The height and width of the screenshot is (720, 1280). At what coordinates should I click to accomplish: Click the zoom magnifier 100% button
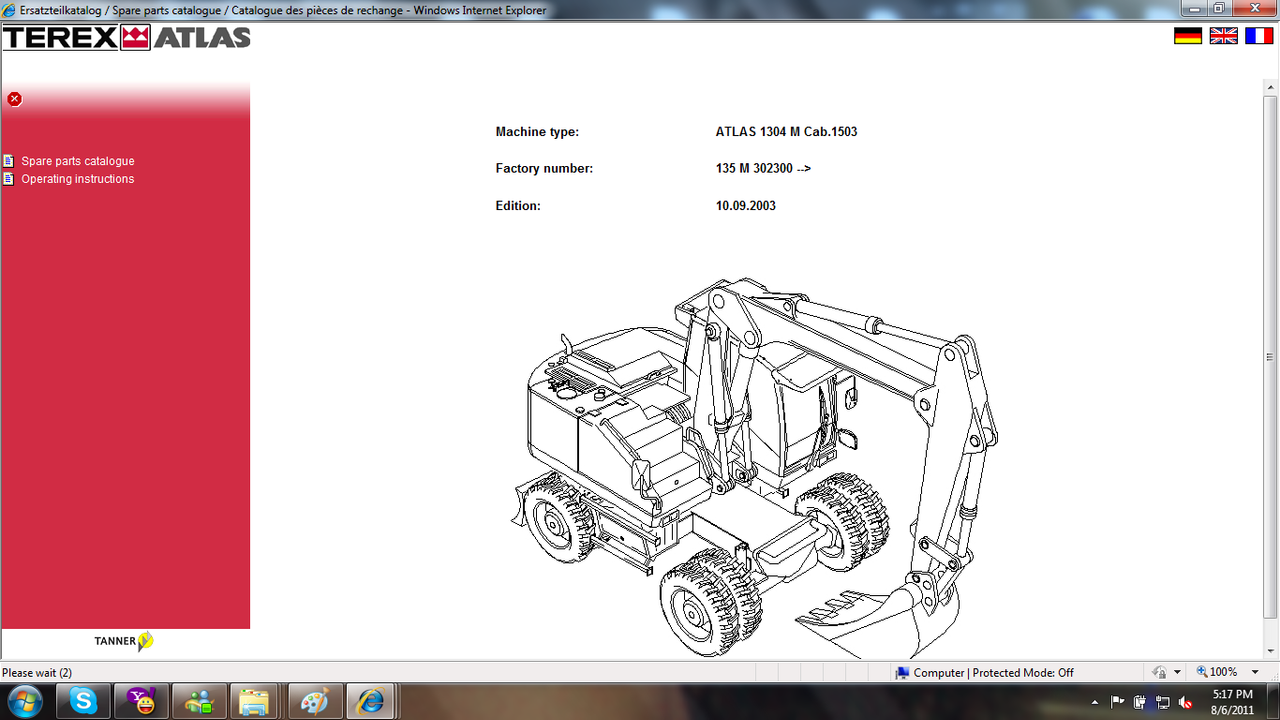pos(1217,672)
